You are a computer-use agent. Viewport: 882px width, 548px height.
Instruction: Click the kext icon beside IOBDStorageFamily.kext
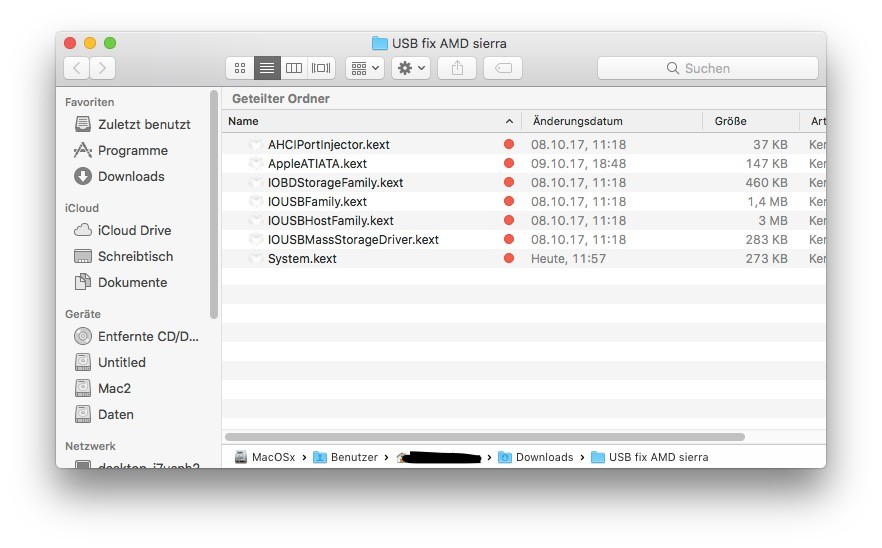click(x=255, y=183)
